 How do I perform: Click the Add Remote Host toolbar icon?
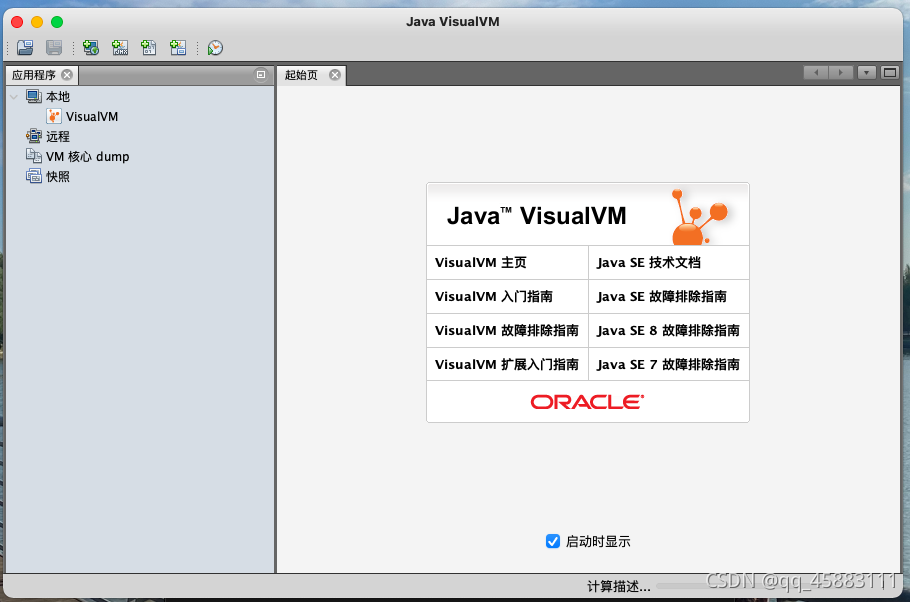(x=91, y=48)
